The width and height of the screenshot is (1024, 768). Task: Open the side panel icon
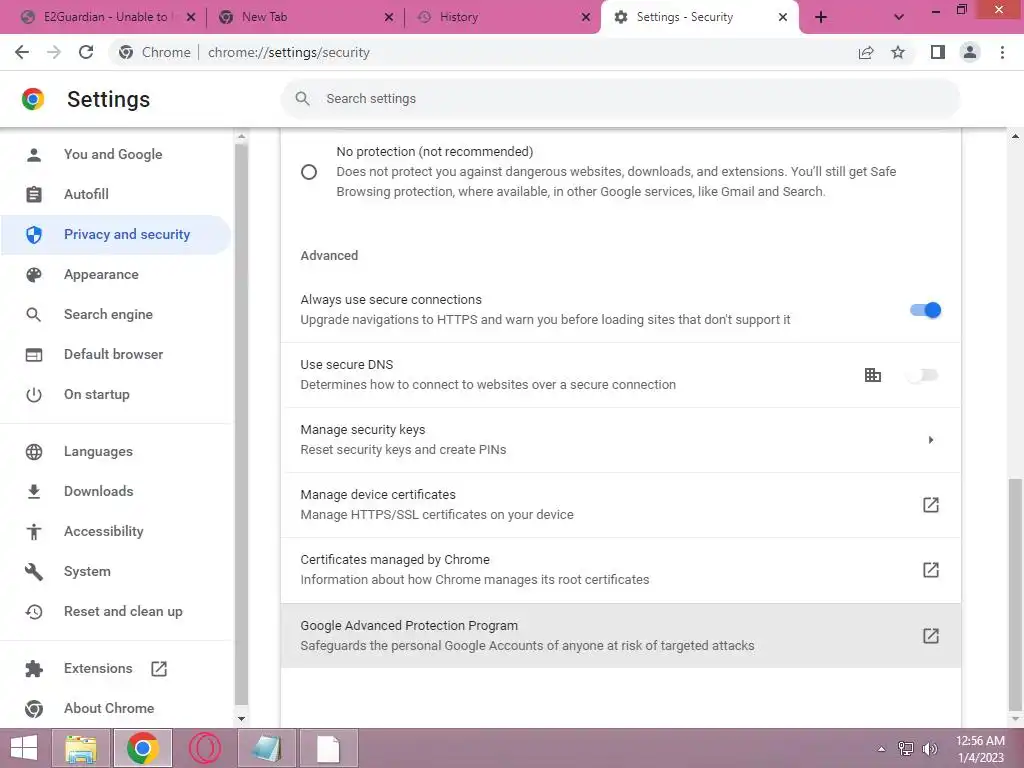tap(938, 52)
